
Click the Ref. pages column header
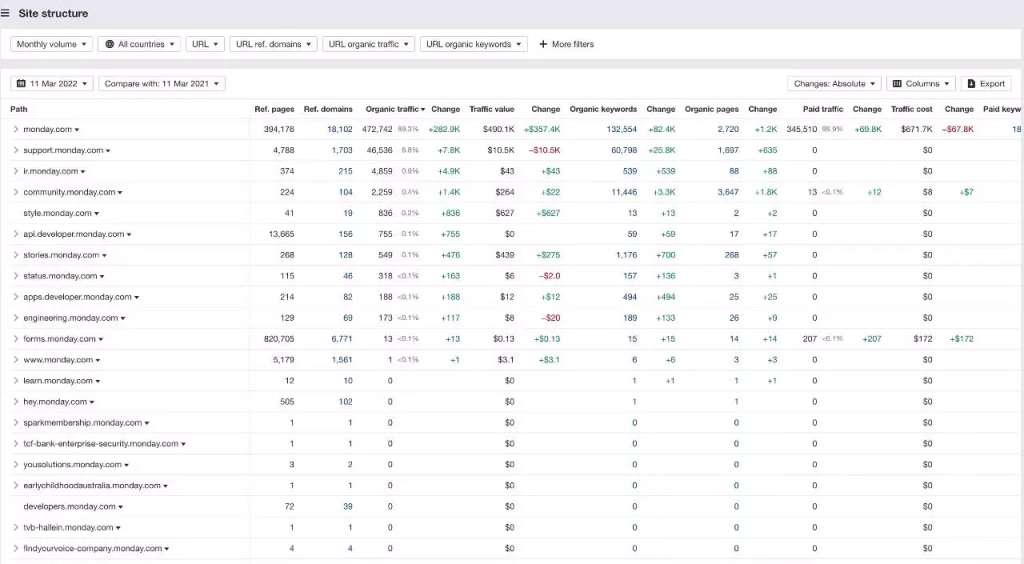pos(274,109)
